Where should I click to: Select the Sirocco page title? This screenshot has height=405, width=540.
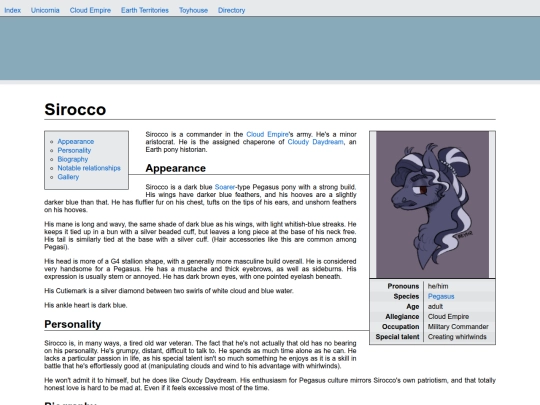(75, 110)
